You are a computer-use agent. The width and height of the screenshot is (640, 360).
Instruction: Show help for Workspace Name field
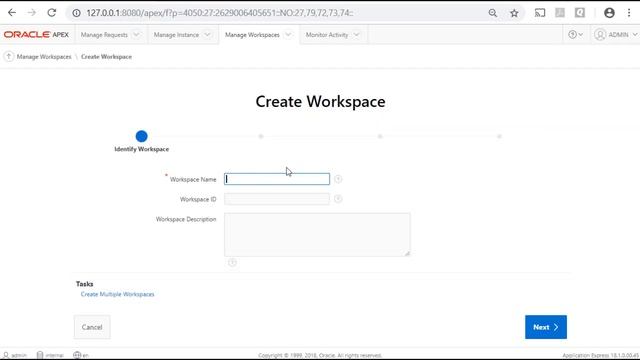pyautogui.click(x=338, y=179)
